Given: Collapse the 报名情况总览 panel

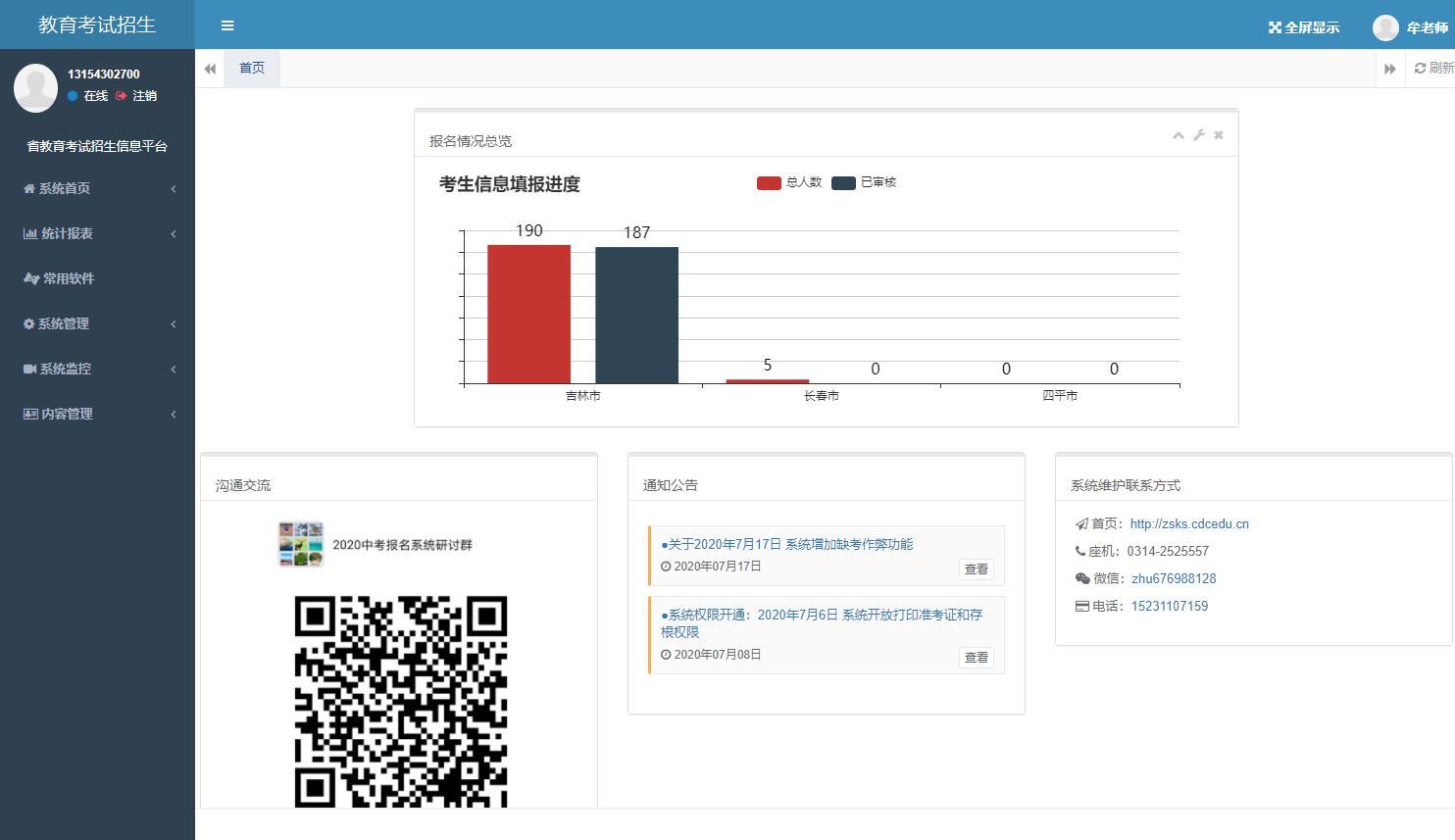Looking at the screenshot, I should (1179, 135).
